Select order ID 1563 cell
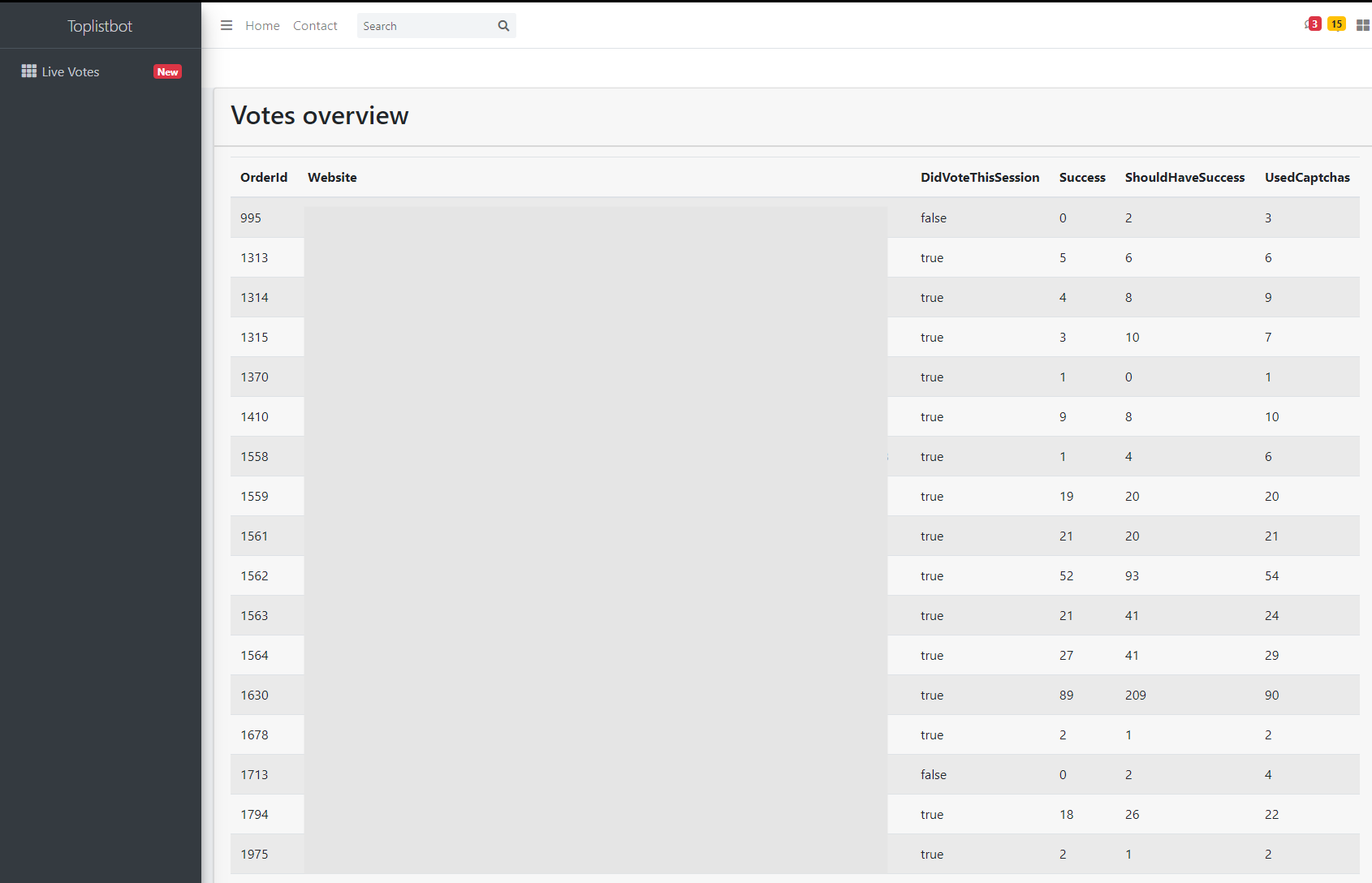This screenshot has width=1372, height=883. 254,616
